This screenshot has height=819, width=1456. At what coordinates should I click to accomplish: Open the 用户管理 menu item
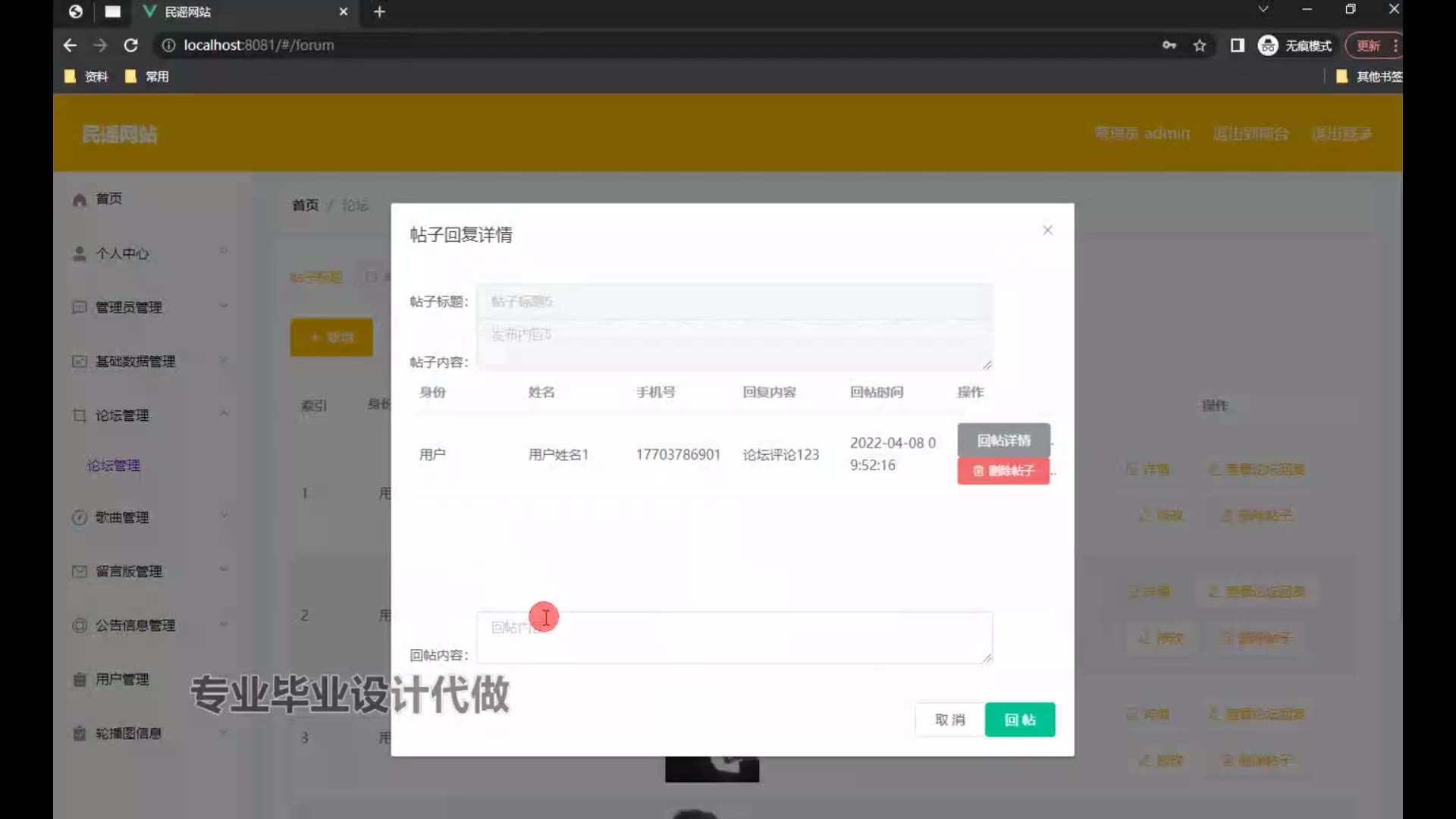(121, 679)
